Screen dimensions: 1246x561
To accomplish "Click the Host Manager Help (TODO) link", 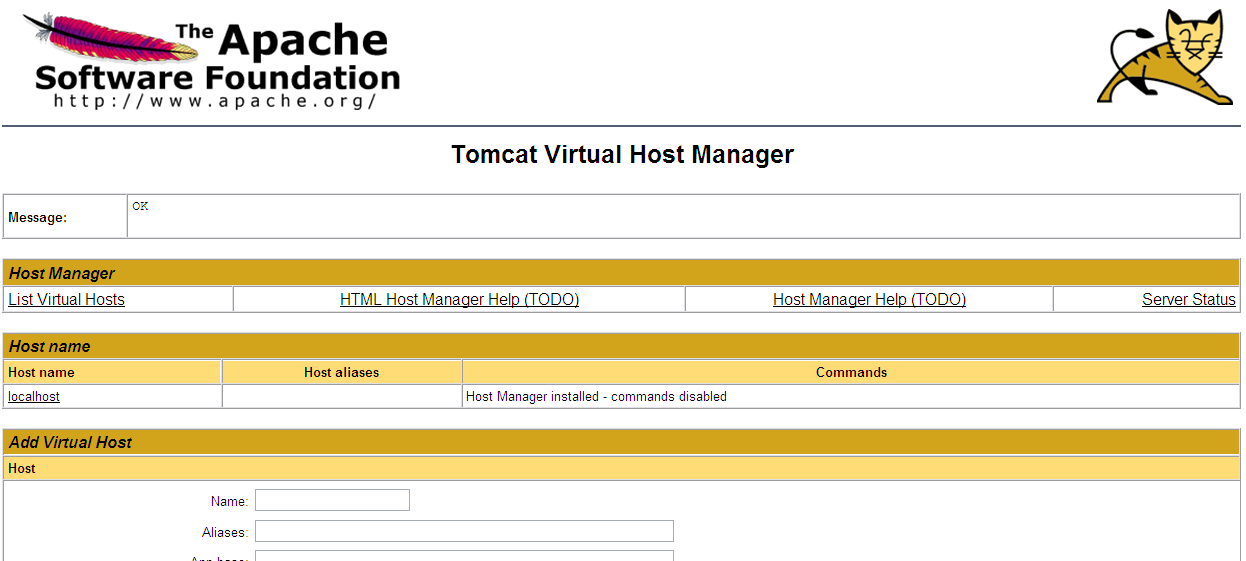I will point(869,299).
